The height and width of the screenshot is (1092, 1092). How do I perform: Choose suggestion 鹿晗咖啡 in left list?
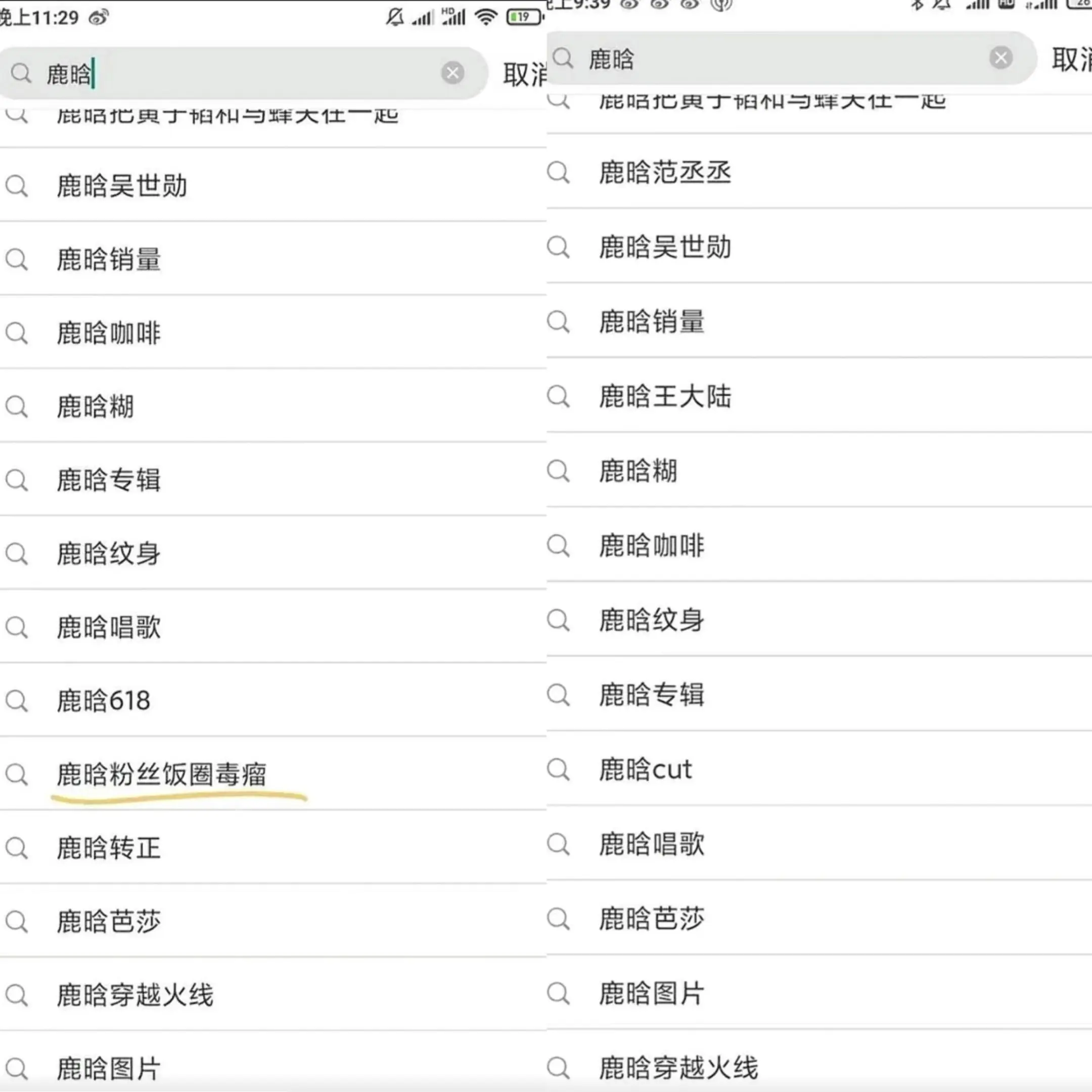(109, 333)
